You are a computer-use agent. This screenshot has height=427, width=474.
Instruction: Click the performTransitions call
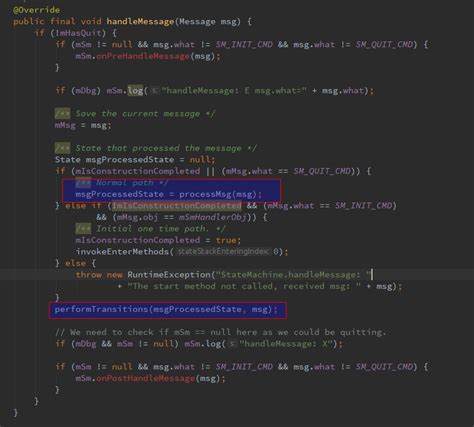166,309
